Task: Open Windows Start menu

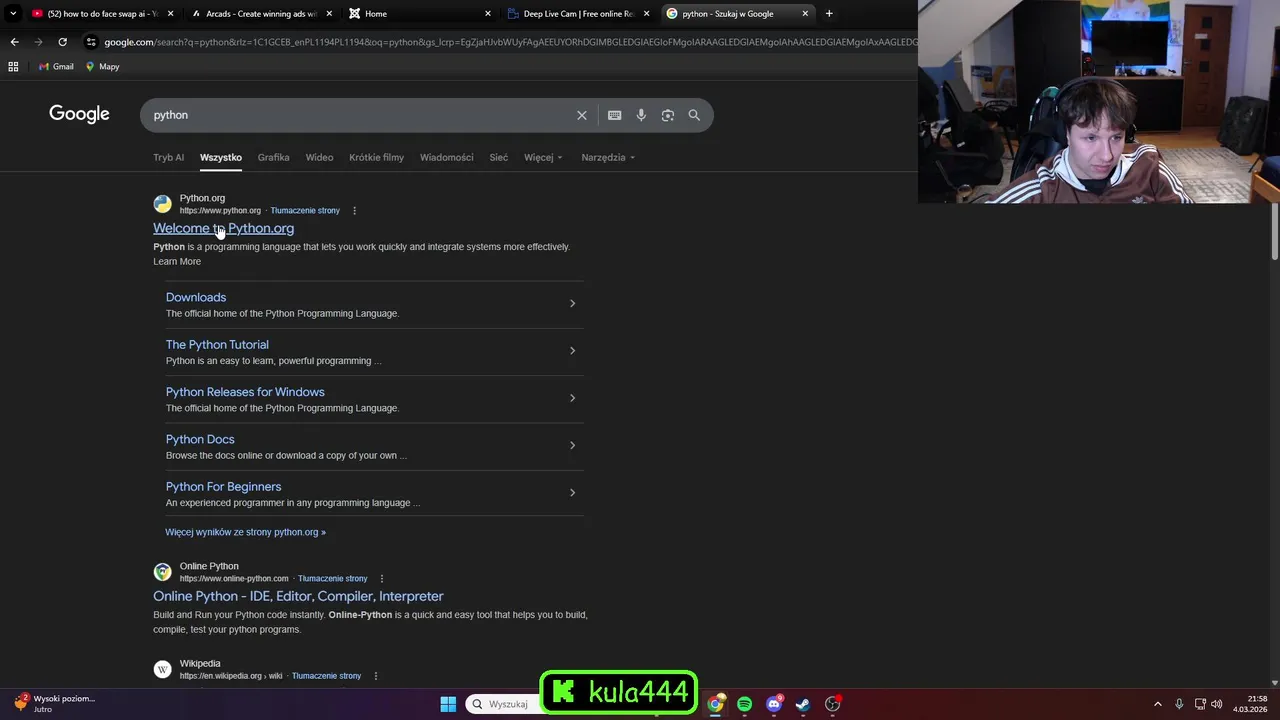Action: point(448,704)
